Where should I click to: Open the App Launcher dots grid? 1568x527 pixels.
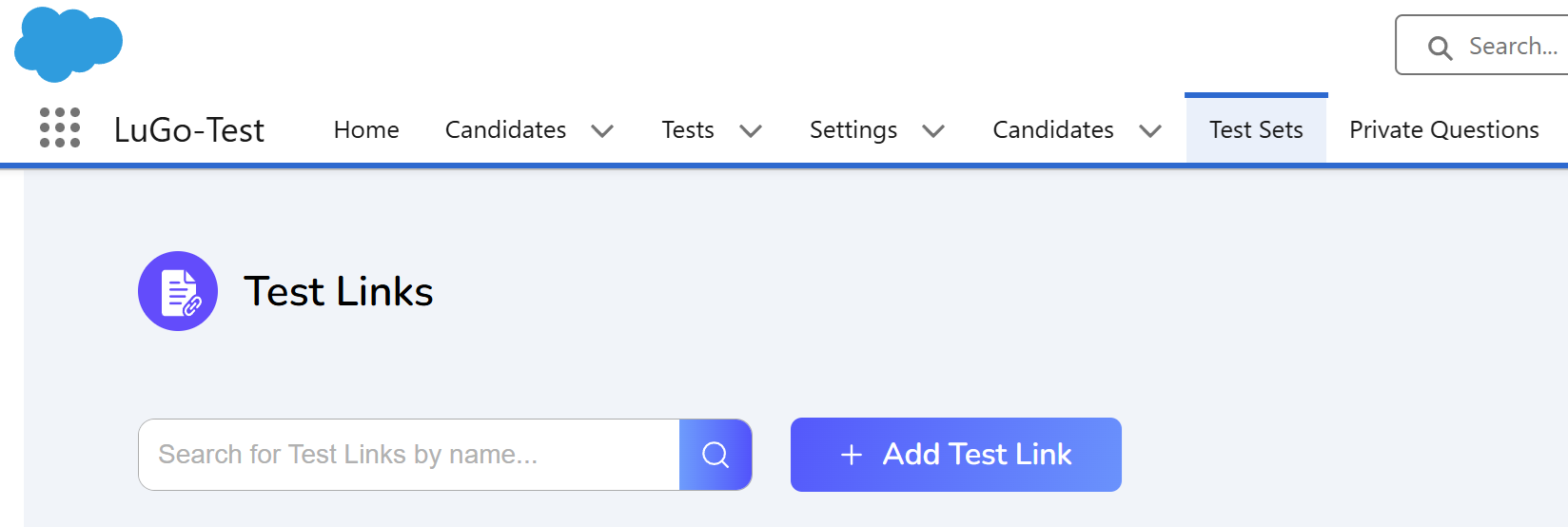click(x=59, y=127)
